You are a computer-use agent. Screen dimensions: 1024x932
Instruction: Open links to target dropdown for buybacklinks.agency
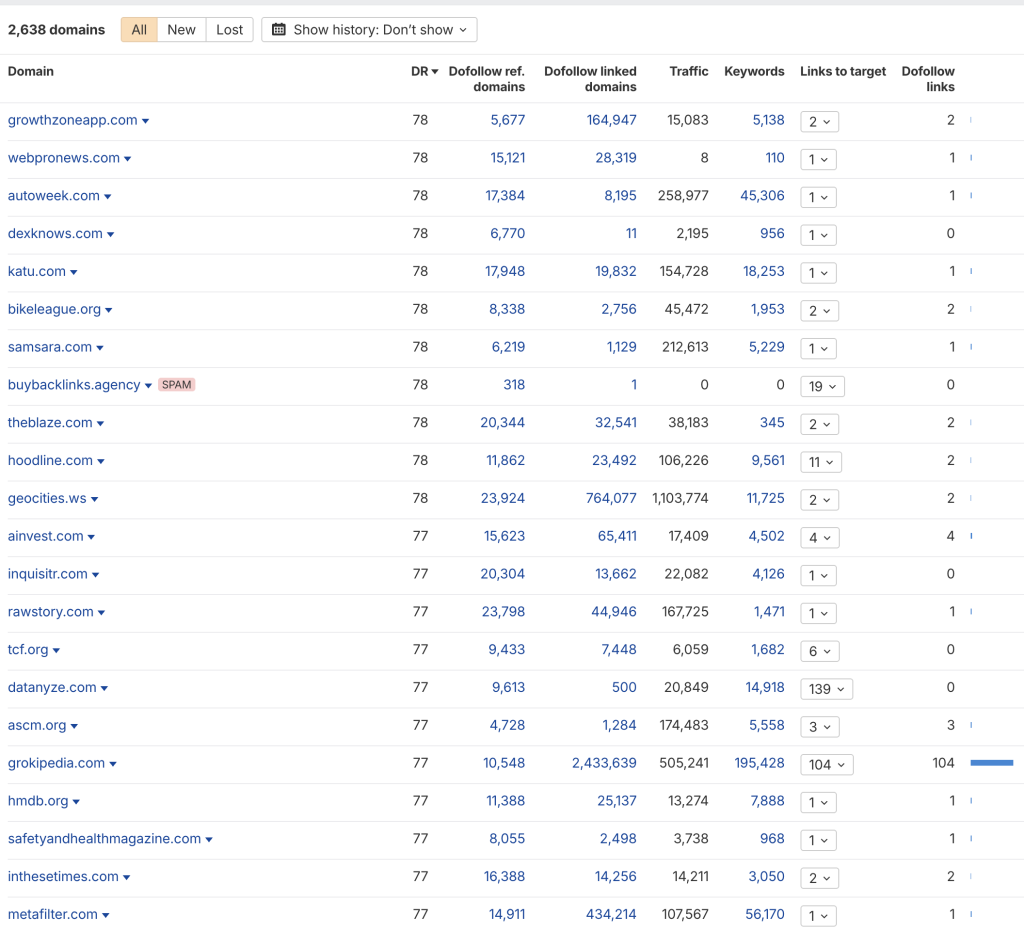(822, 386)
